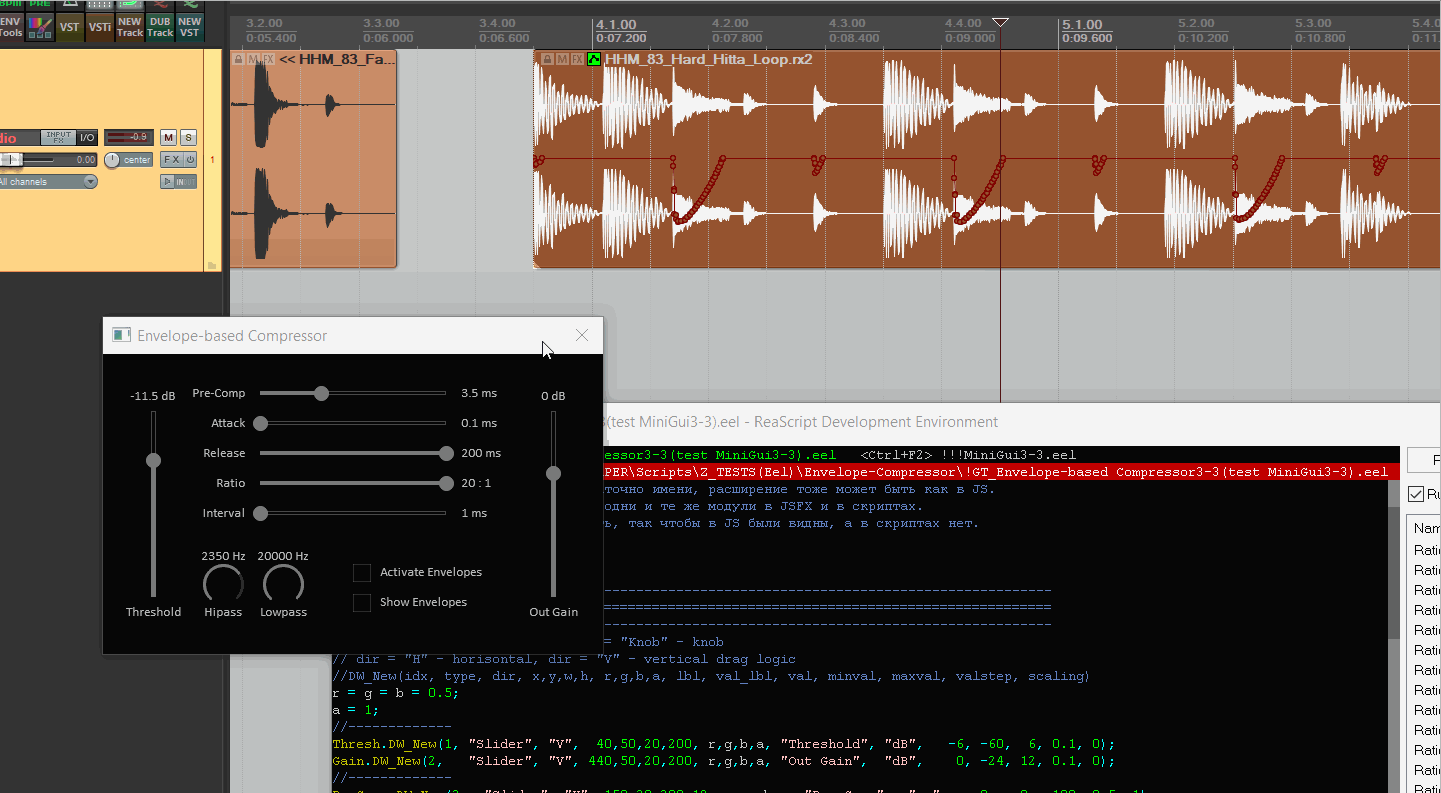Image resolution: width=1441 pixels, height=793 pixels.
Task: Click the Out Gain vertical slider handle
Action: (553, 473)
